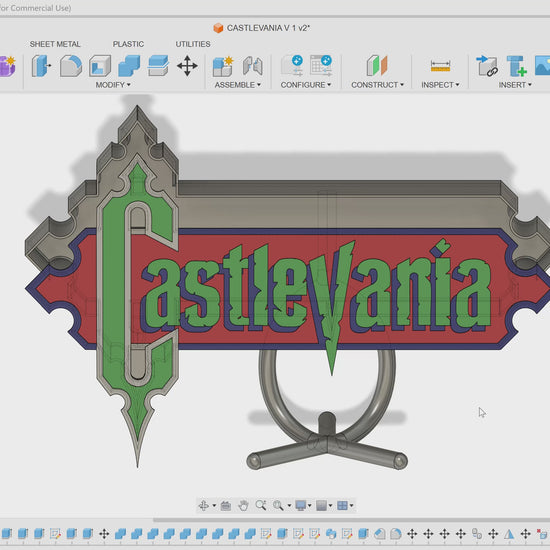The width and height of the screenshot is (550, 550).
Task: Switch to the UTILITIES tab
Action: point(193,44)
